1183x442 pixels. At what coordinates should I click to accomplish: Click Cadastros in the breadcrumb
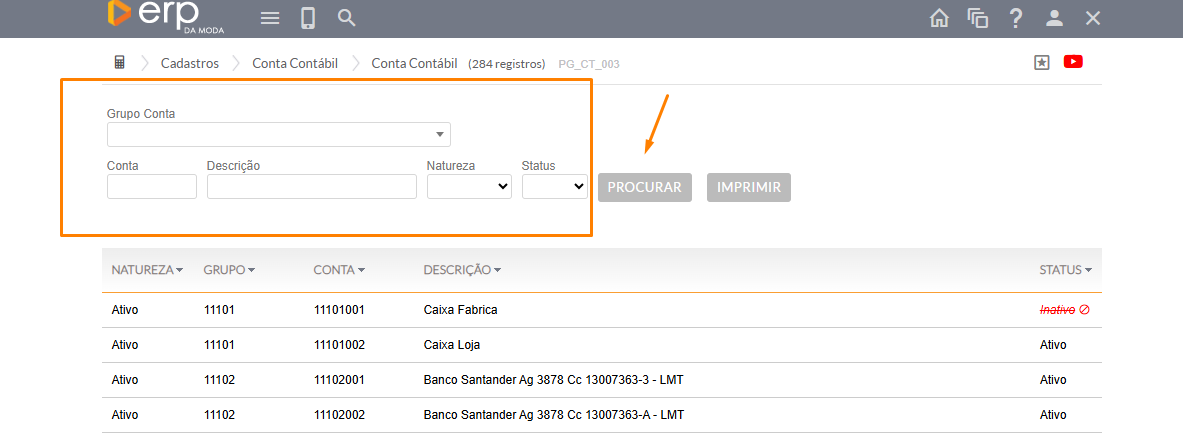pos(190,63)
